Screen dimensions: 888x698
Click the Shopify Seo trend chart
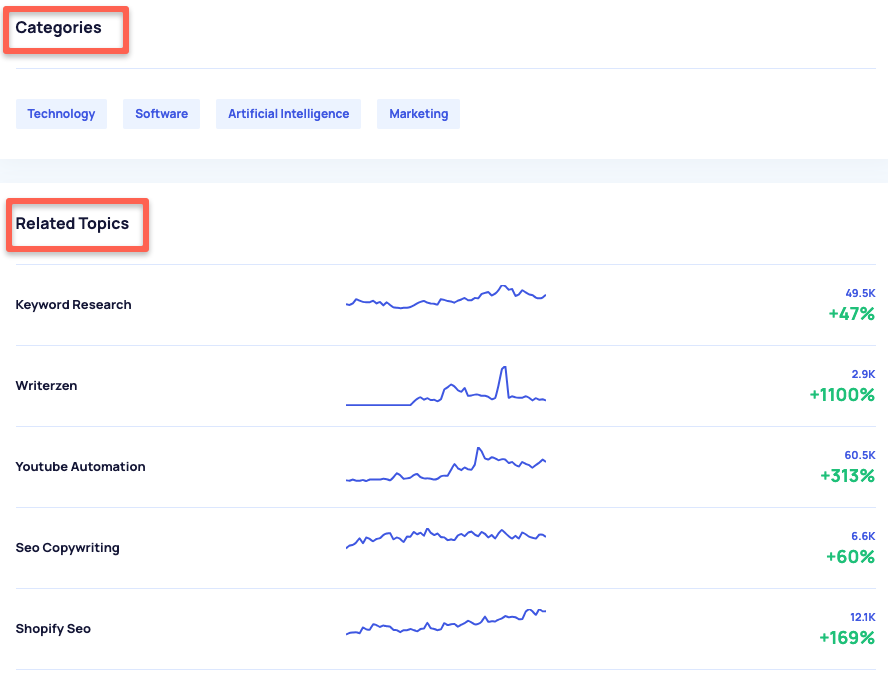(445, 624)
